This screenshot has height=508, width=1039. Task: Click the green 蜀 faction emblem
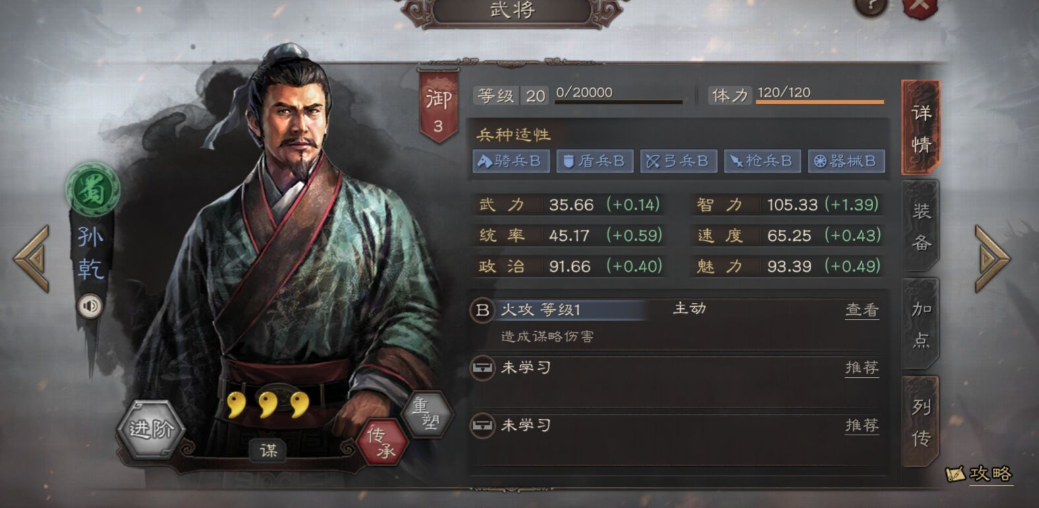[x=93, y=190]
